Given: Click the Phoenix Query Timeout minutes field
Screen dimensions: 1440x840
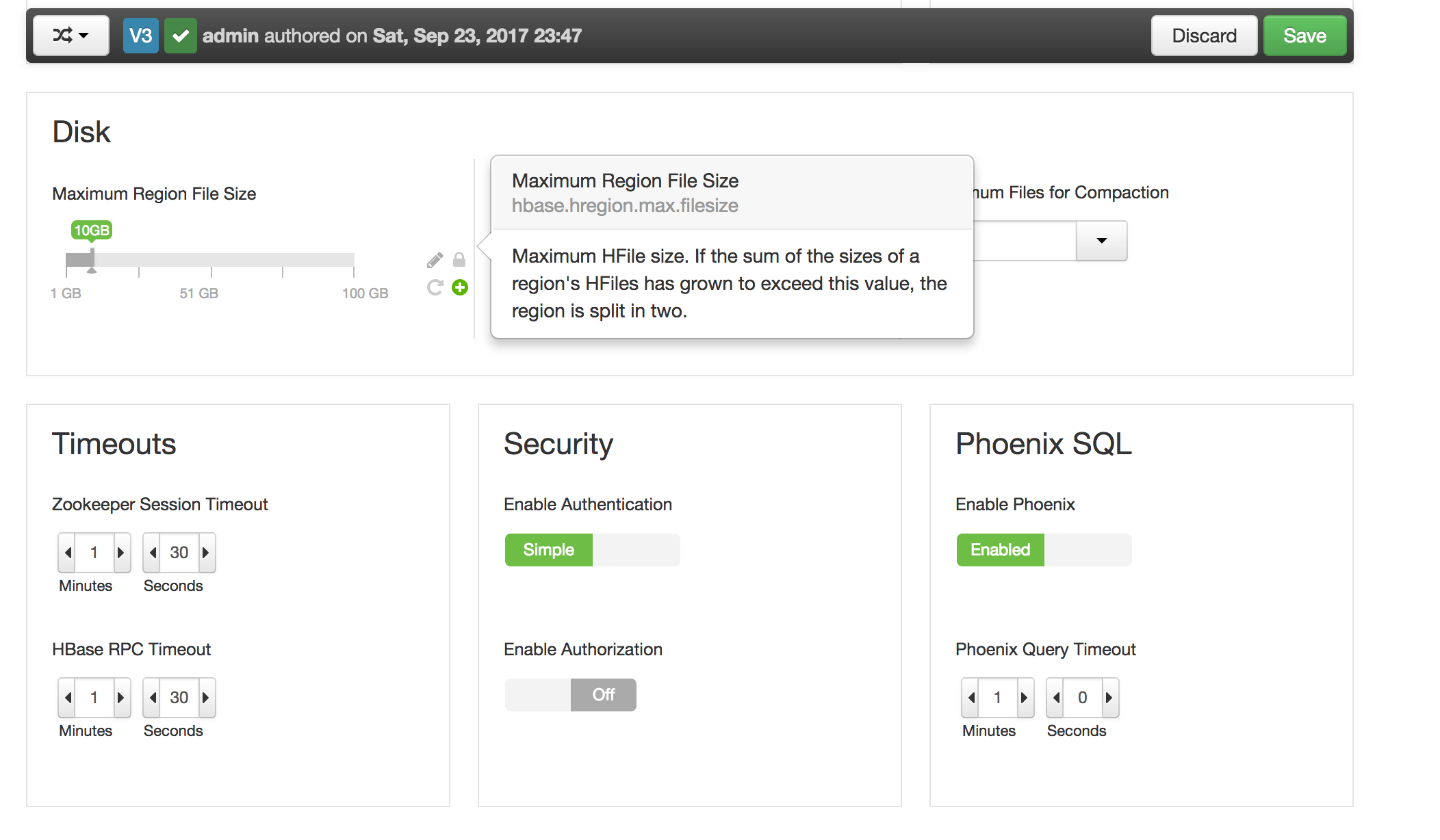Looking at the screenshot, I should [x=997, y=697].
